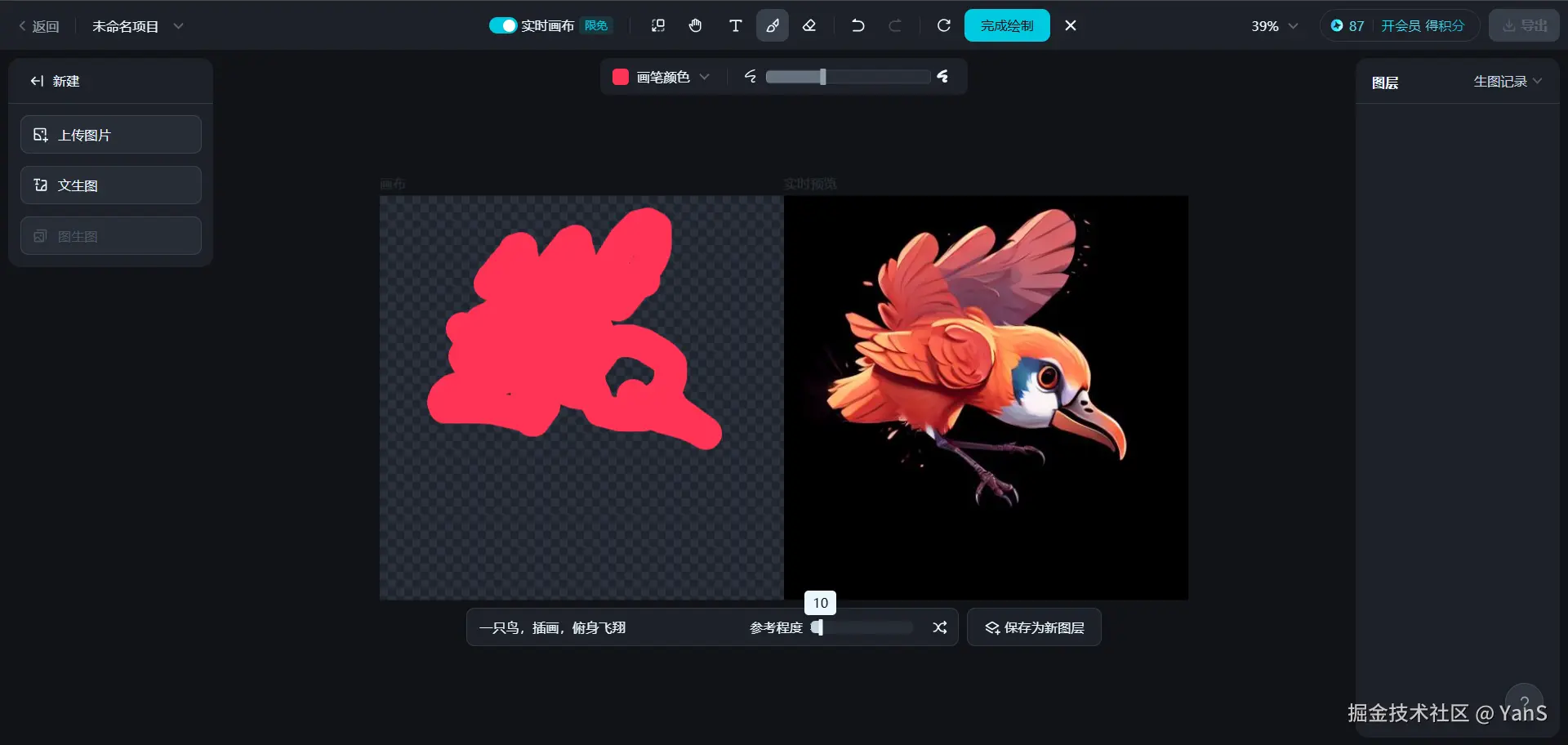
Task: Click the 完成绘制 button
Action: pos(1007,25)
